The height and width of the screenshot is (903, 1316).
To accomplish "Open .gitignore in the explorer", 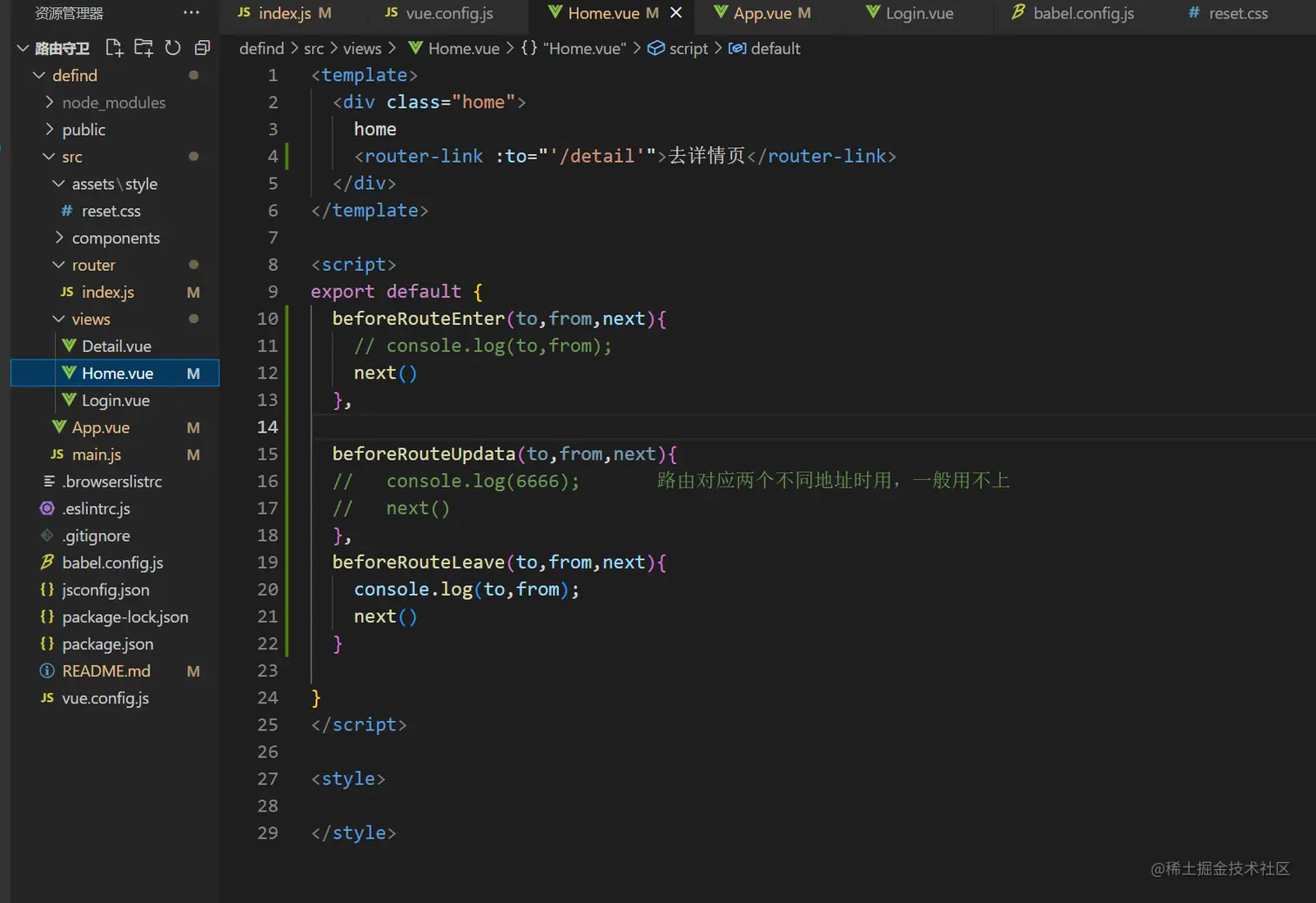I will [x=115, y=536].
